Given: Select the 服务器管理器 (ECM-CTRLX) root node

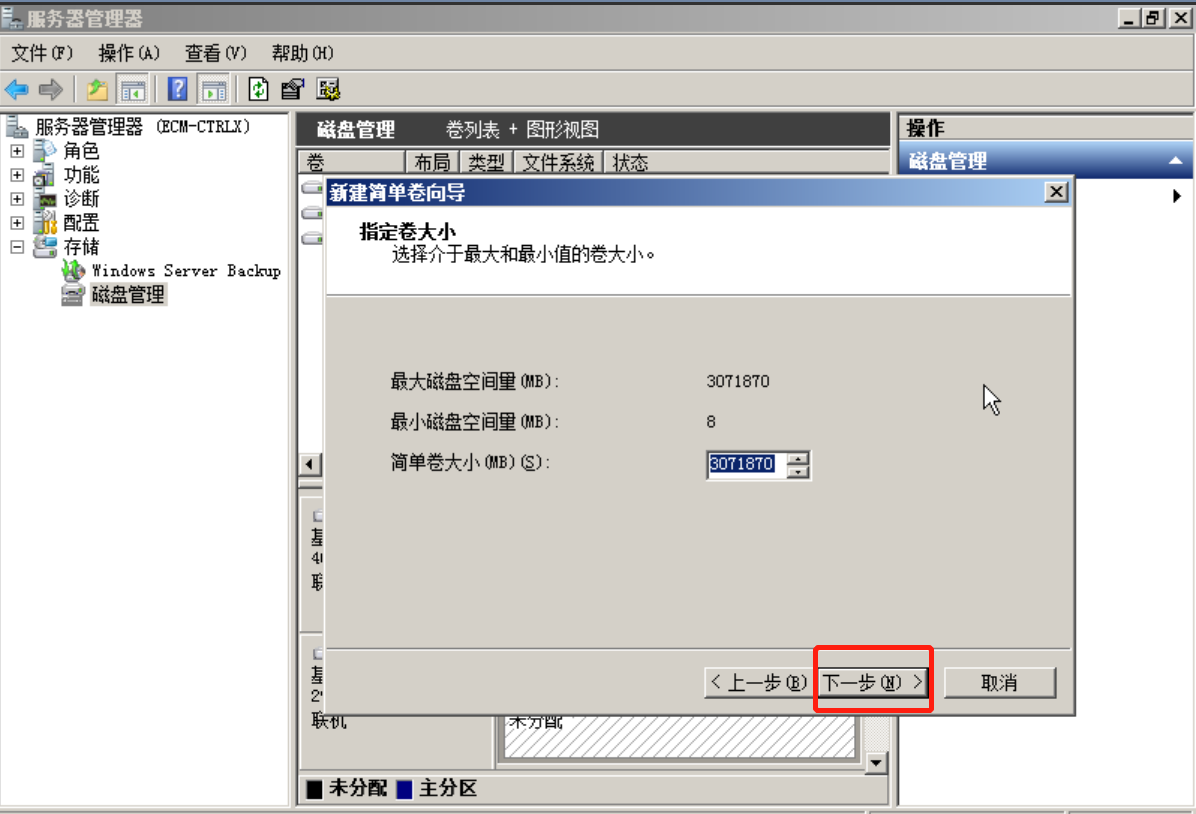Looking at the screenshot, I should pos(142,127).
